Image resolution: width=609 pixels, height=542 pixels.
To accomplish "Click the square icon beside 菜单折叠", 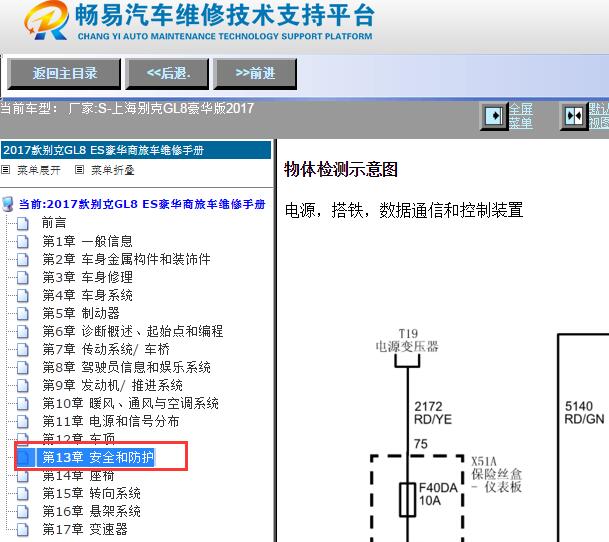I will (x=79, y=170).
